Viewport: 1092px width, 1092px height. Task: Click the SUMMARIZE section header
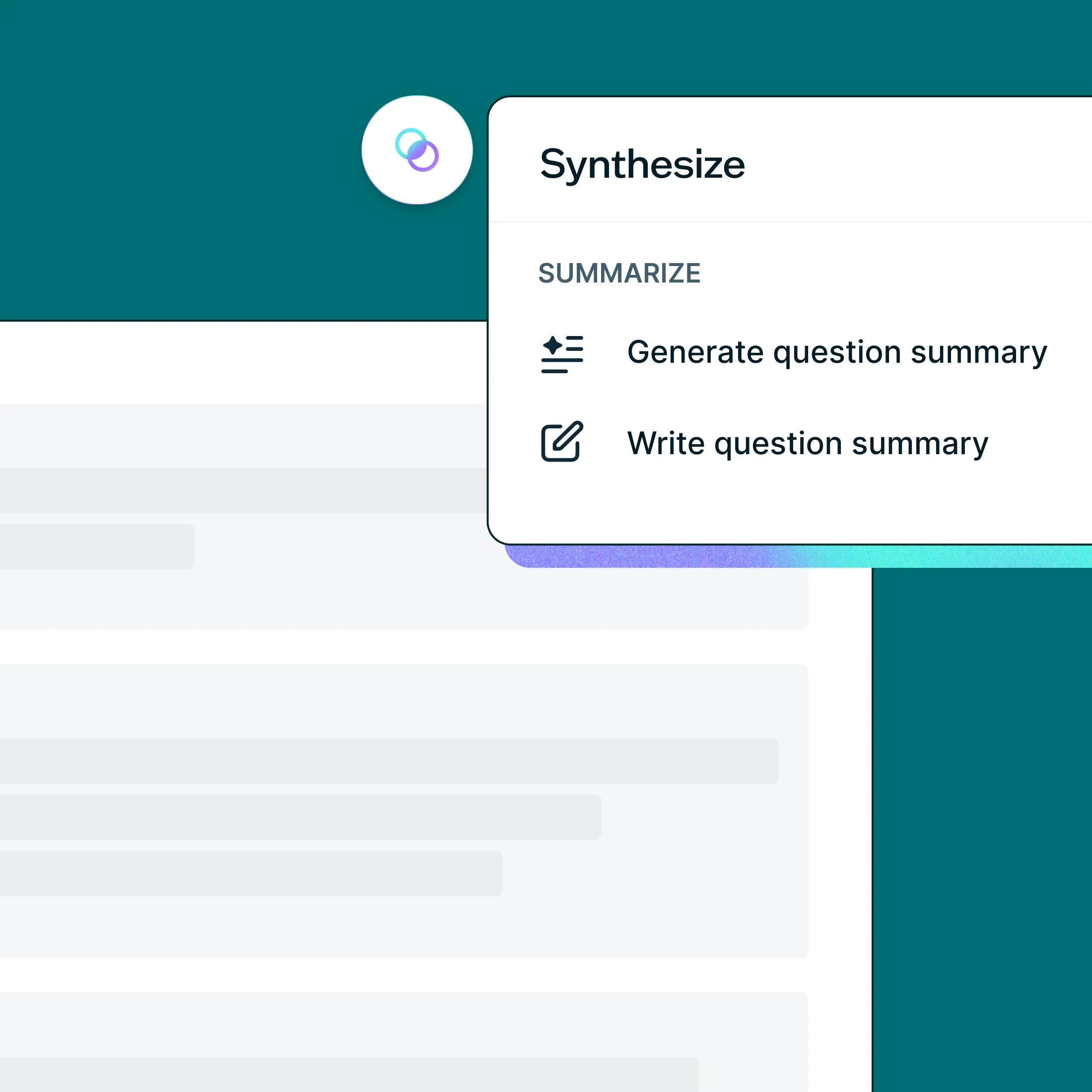(619, 273)
